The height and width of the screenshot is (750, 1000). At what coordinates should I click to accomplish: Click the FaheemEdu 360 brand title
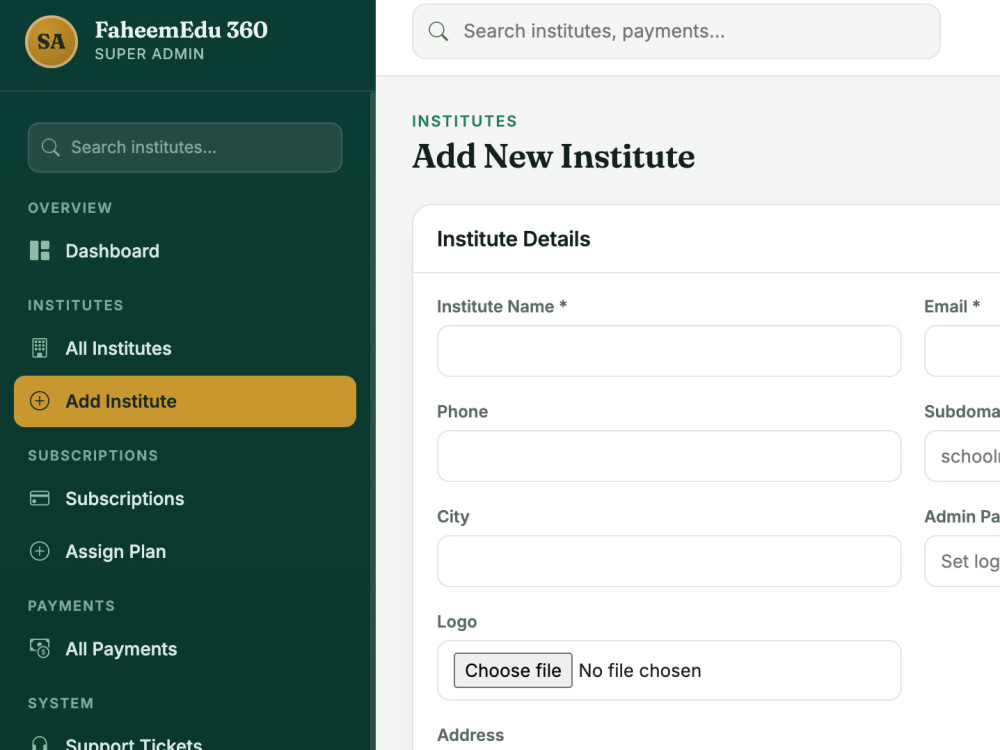coord(181,30)
